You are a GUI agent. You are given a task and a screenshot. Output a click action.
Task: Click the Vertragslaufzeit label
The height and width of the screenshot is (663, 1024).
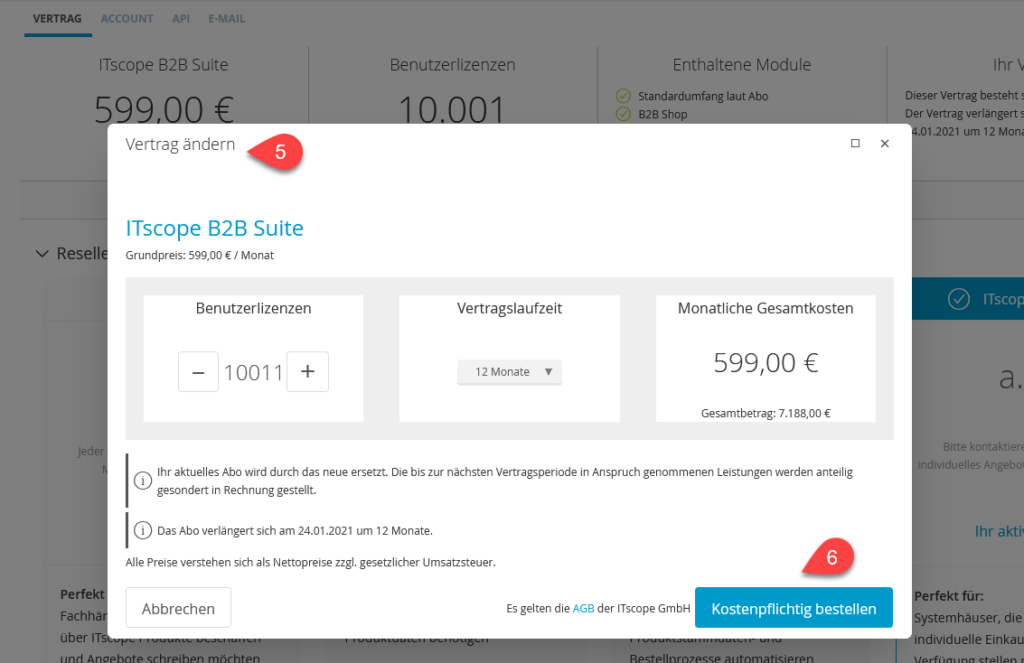[x=509, y=308]
